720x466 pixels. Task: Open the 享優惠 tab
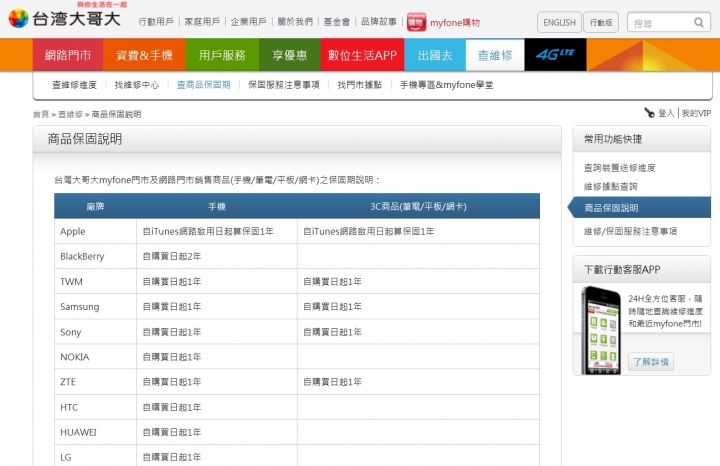(x=290, y=55)
